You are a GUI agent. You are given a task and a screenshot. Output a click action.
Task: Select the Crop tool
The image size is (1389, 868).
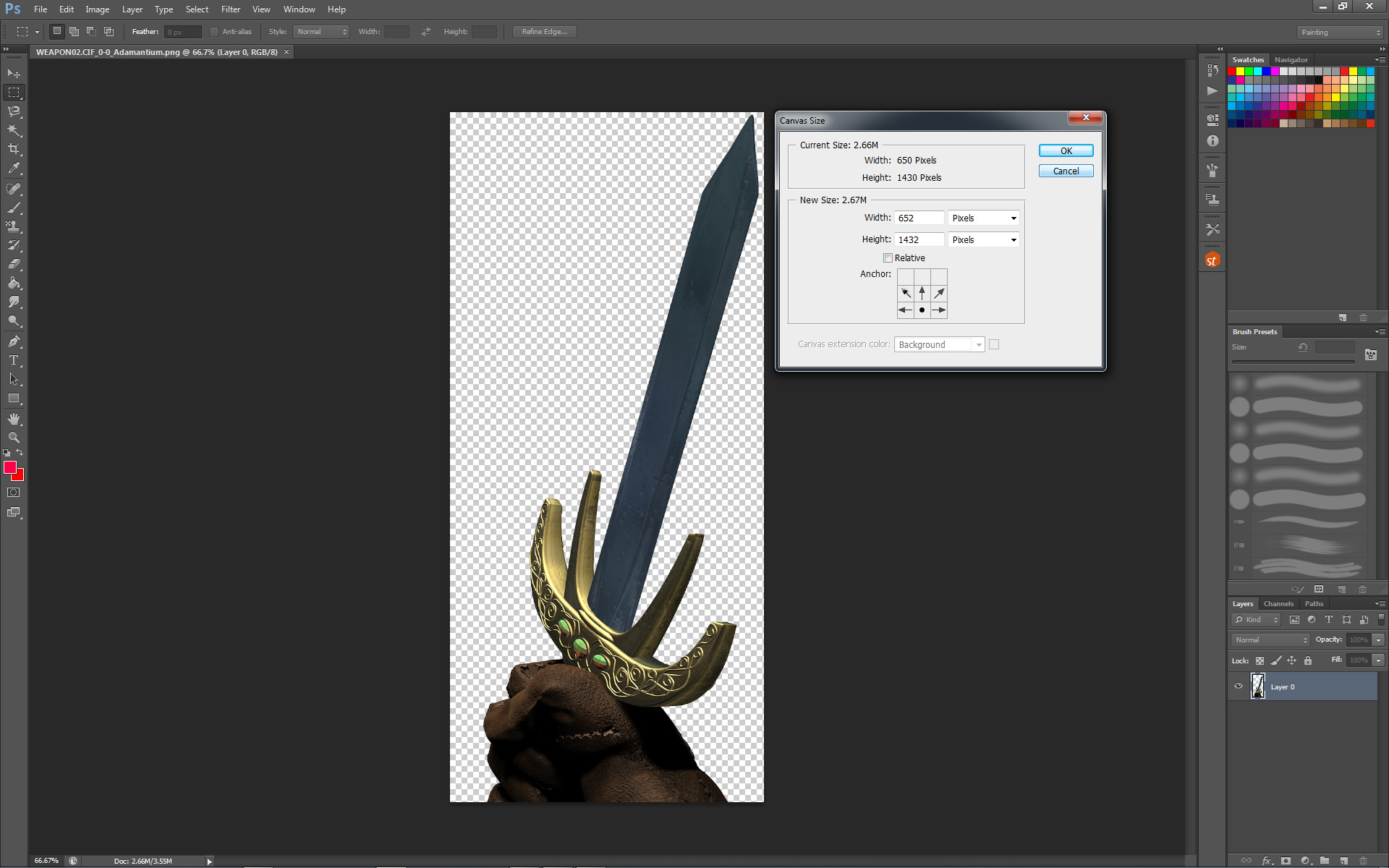[14, 149]
